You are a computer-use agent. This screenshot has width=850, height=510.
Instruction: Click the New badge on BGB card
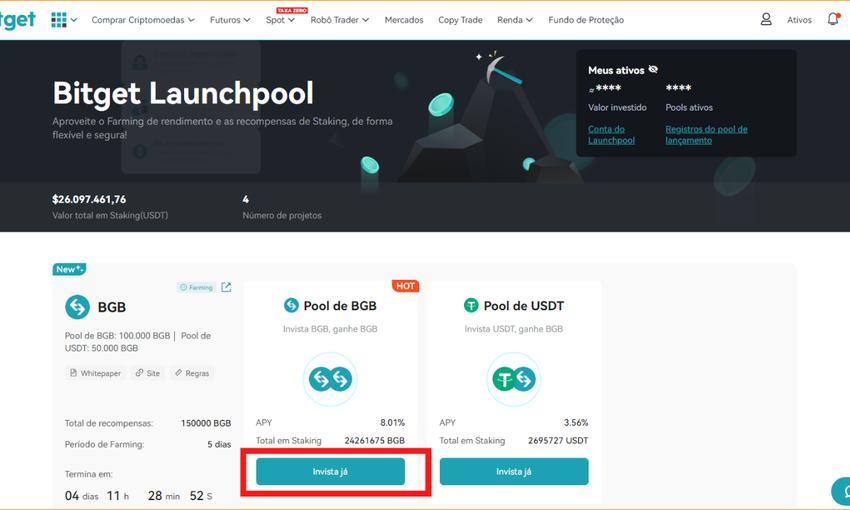pos(69,269)
